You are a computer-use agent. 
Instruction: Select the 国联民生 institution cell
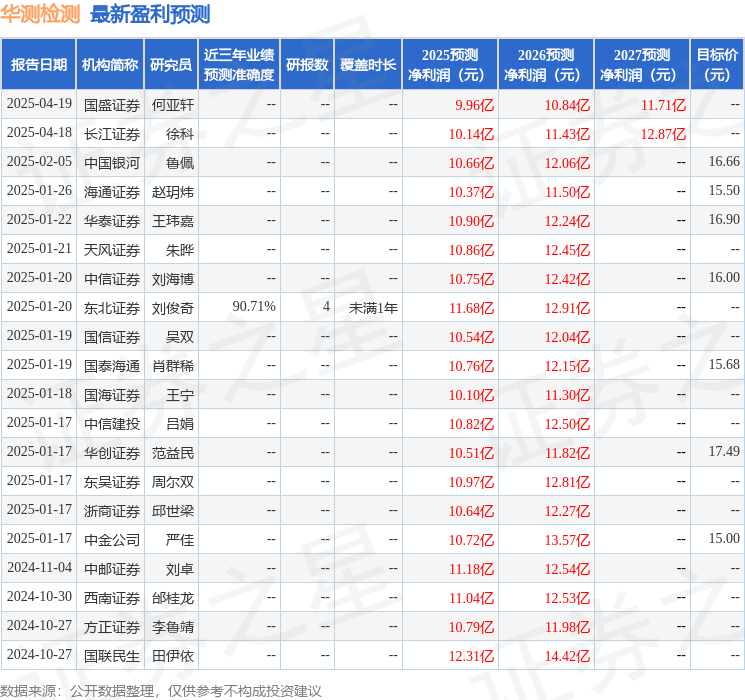(x=112, y=656)
